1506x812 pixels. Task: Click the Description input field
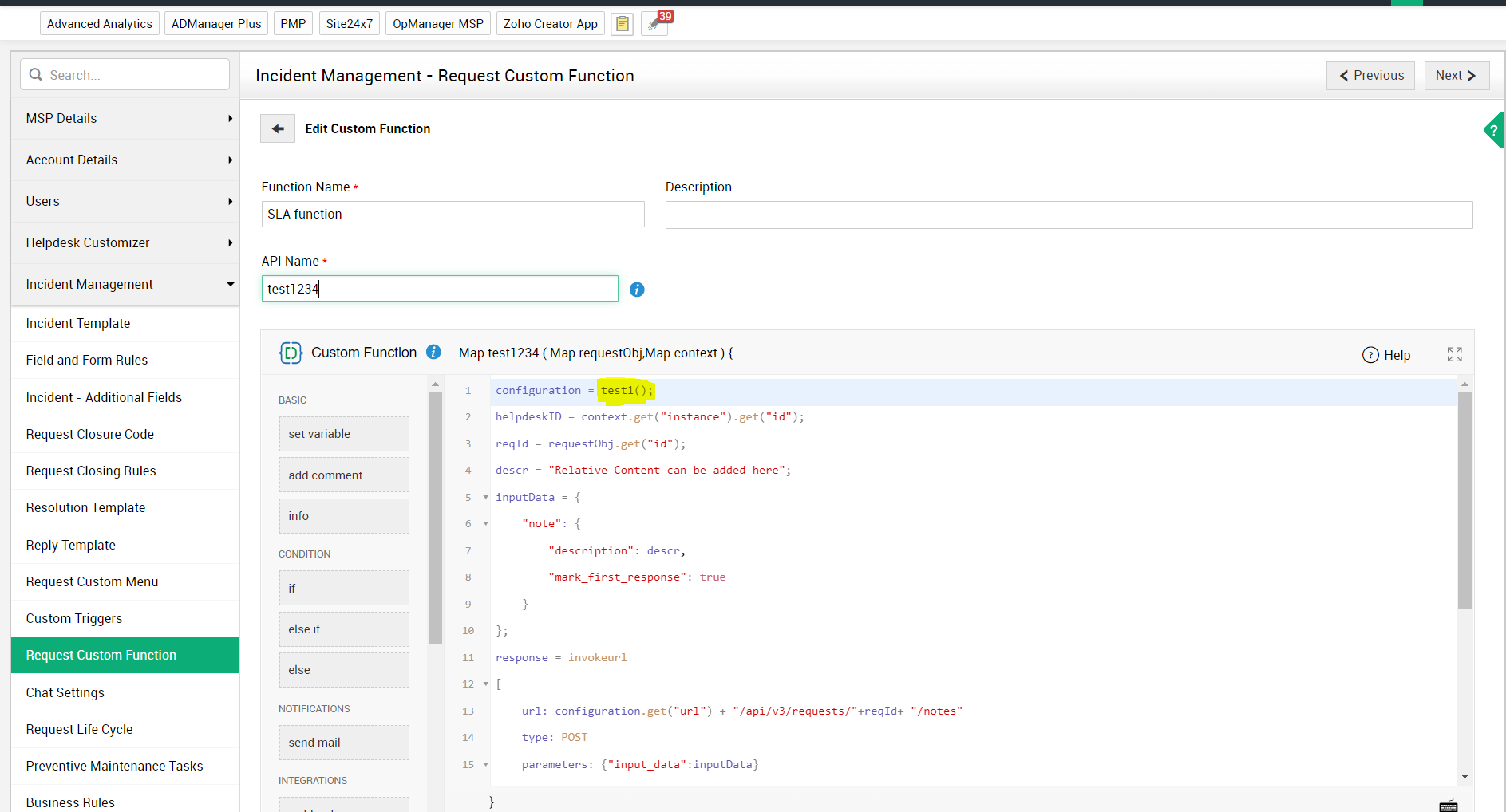[1068, 215]
